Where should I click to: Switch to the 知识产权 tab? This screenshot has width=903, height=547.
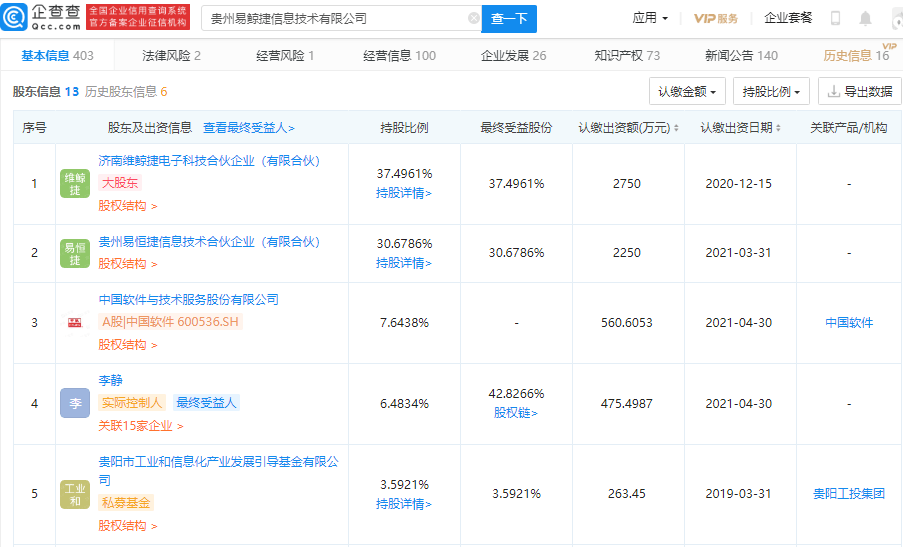point(627,55)
